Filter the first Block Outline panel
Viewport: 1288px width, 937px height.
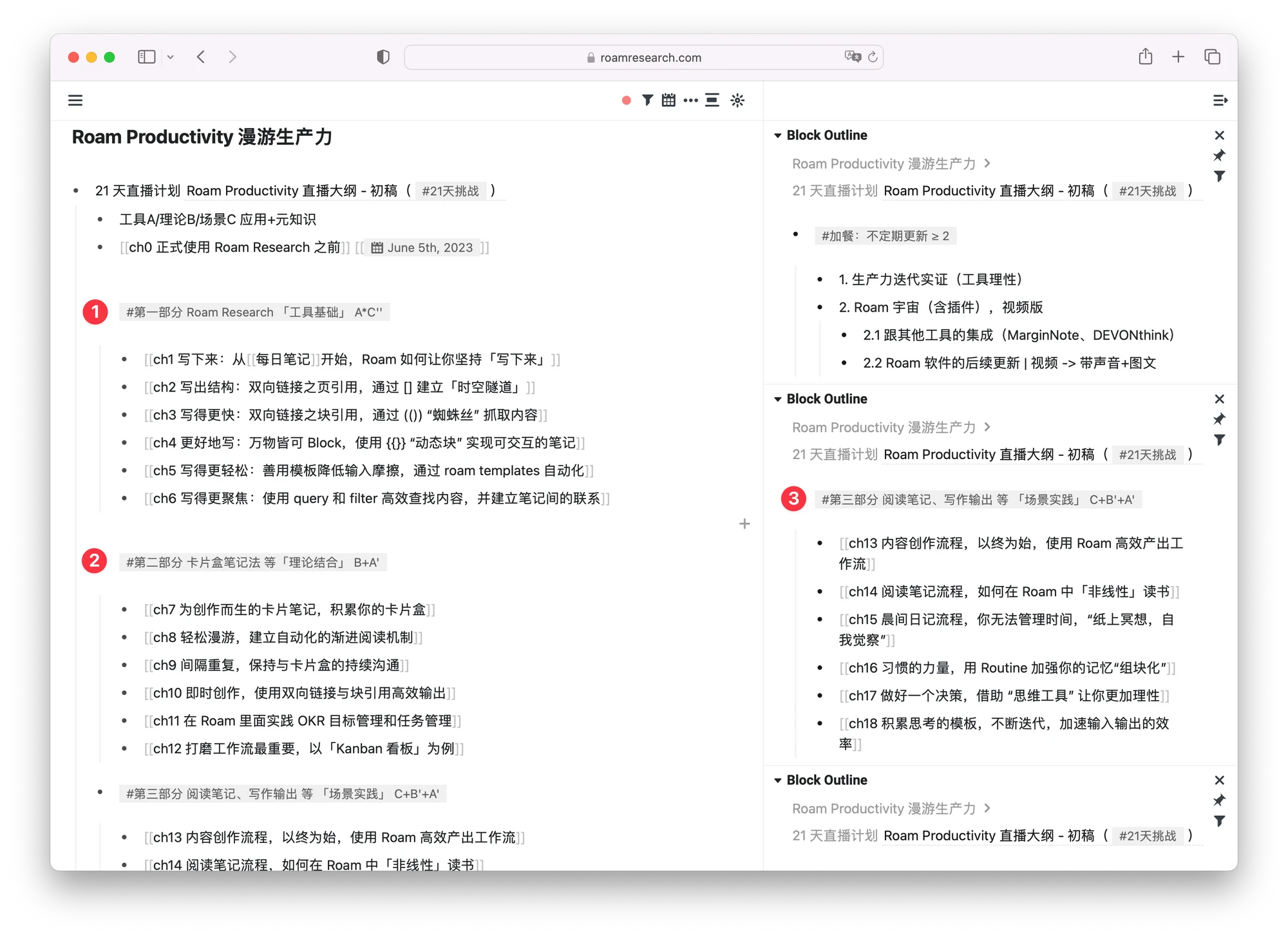pyautogui.click(x=1219, y=176)
